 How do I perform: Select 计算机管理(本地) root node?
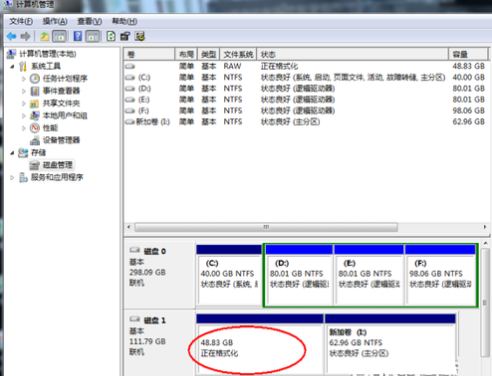48,54
